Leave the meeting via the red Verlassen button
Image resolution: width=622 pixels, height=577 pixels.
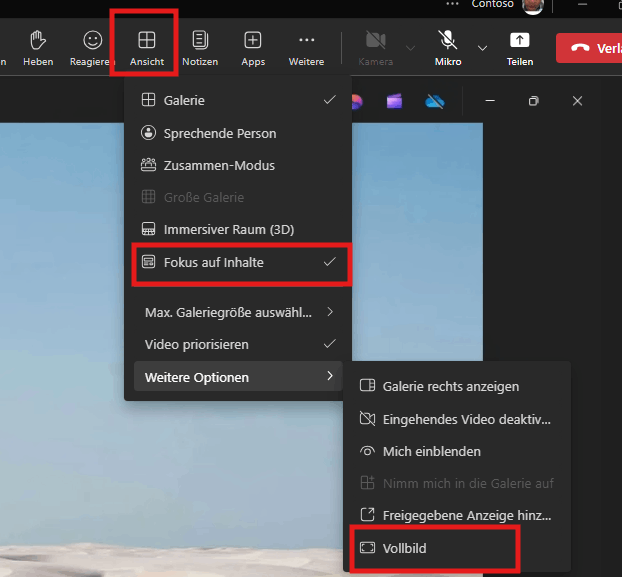pos(589,48)
